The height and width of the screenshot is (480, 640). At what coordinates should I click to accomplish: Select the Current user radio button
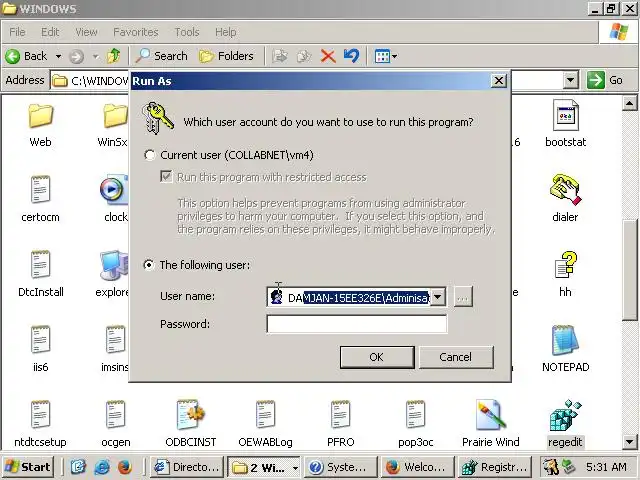[x=149, y=155]
